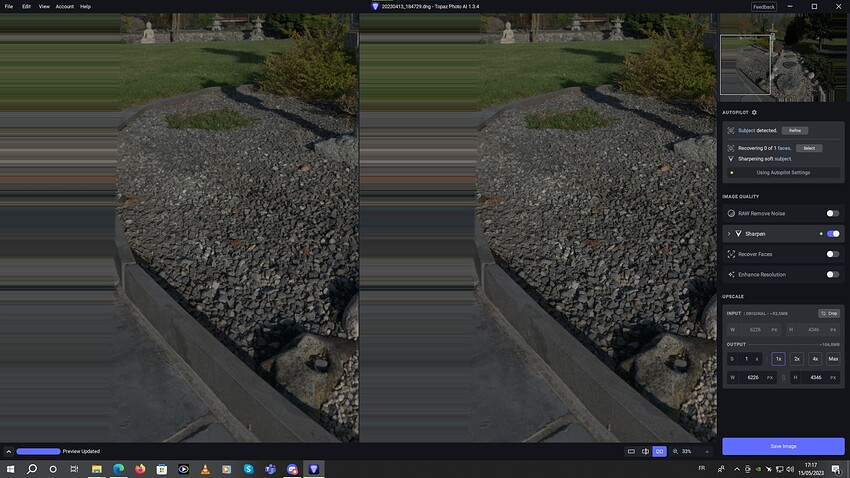This screenshot has width=850, height=478.
Task: Select the side-by-side comparison view icon
Action: (x=659, y=451)
